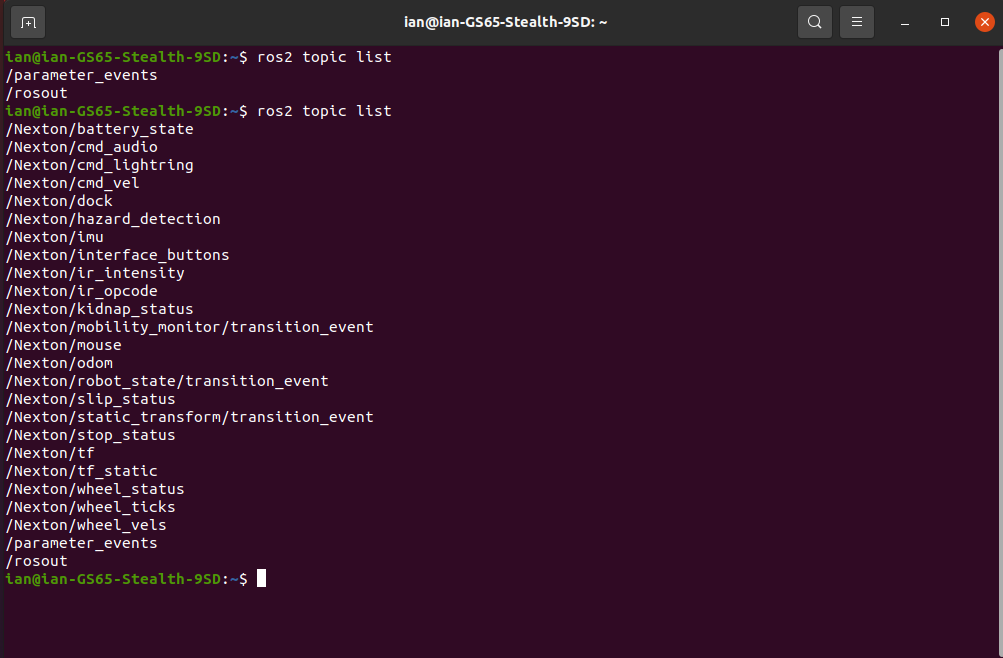This screenshot has height=658, width=1003.
Task: Click the cursor at the final prompt
Action: [x=262, y=578]
